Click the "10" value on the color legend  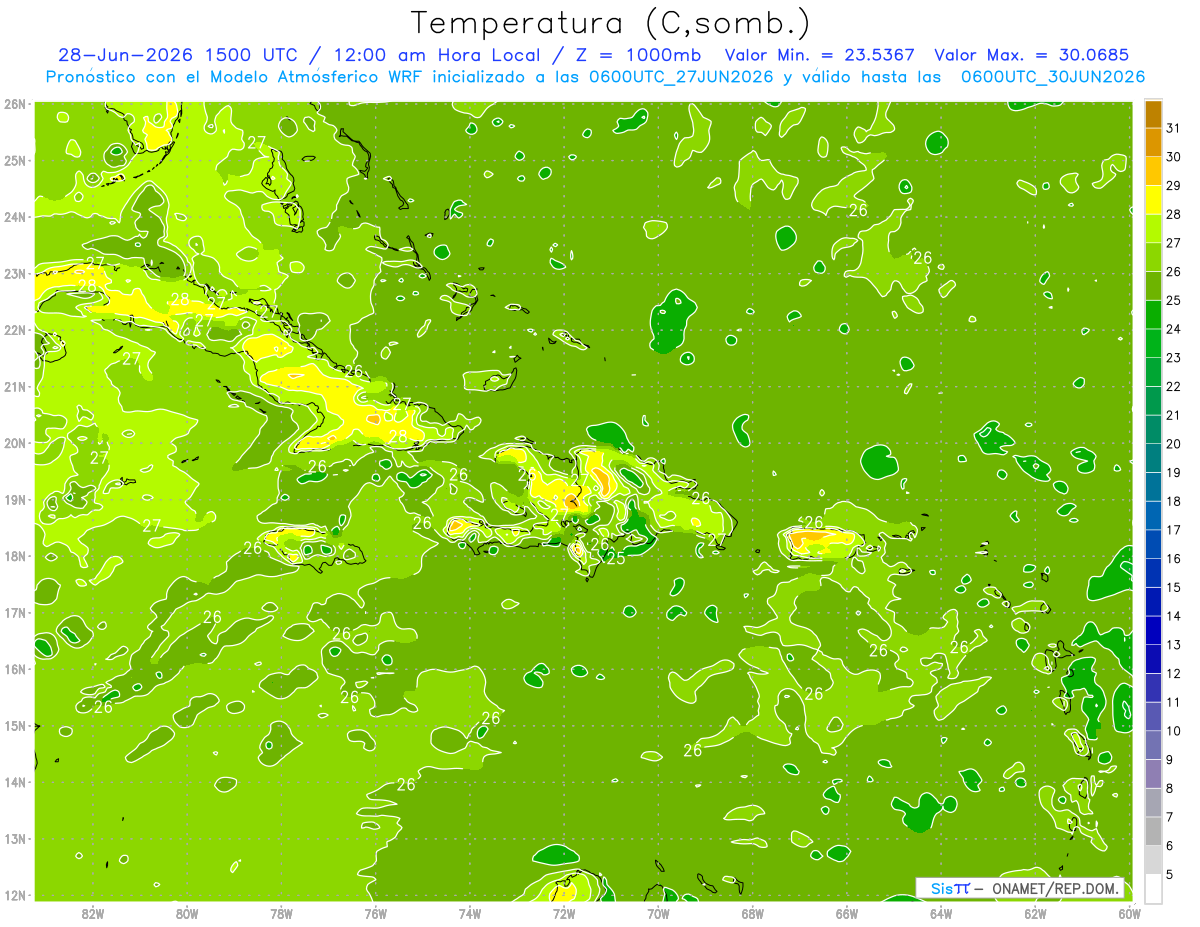1173,731
